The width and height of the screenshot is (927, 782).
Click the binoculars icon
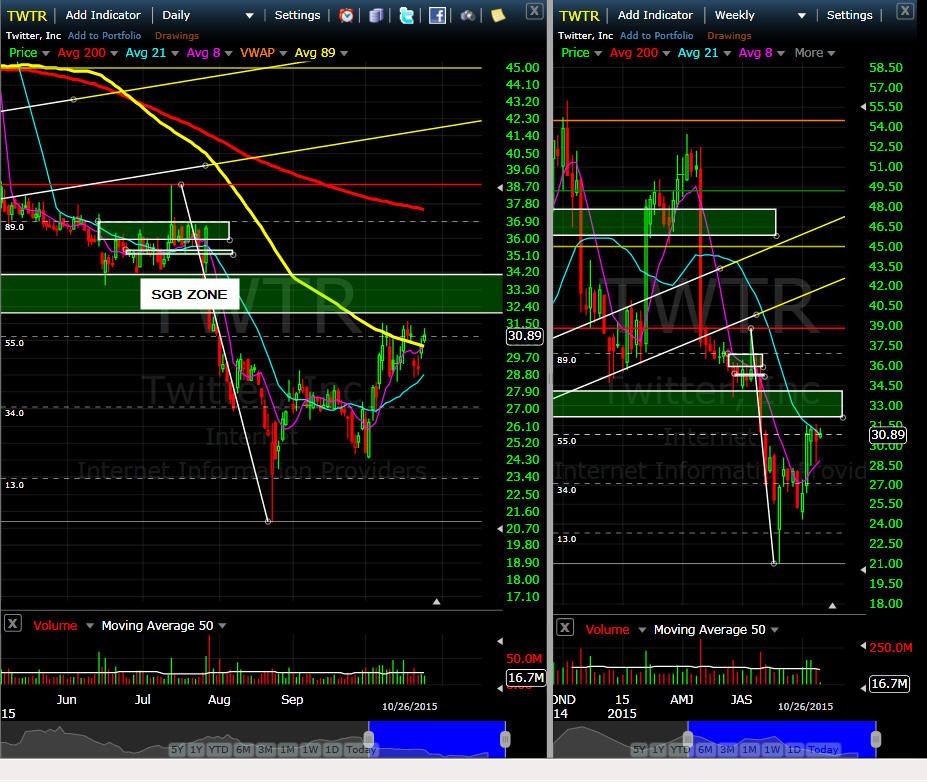pyautogui.click(x=468, y=15)
